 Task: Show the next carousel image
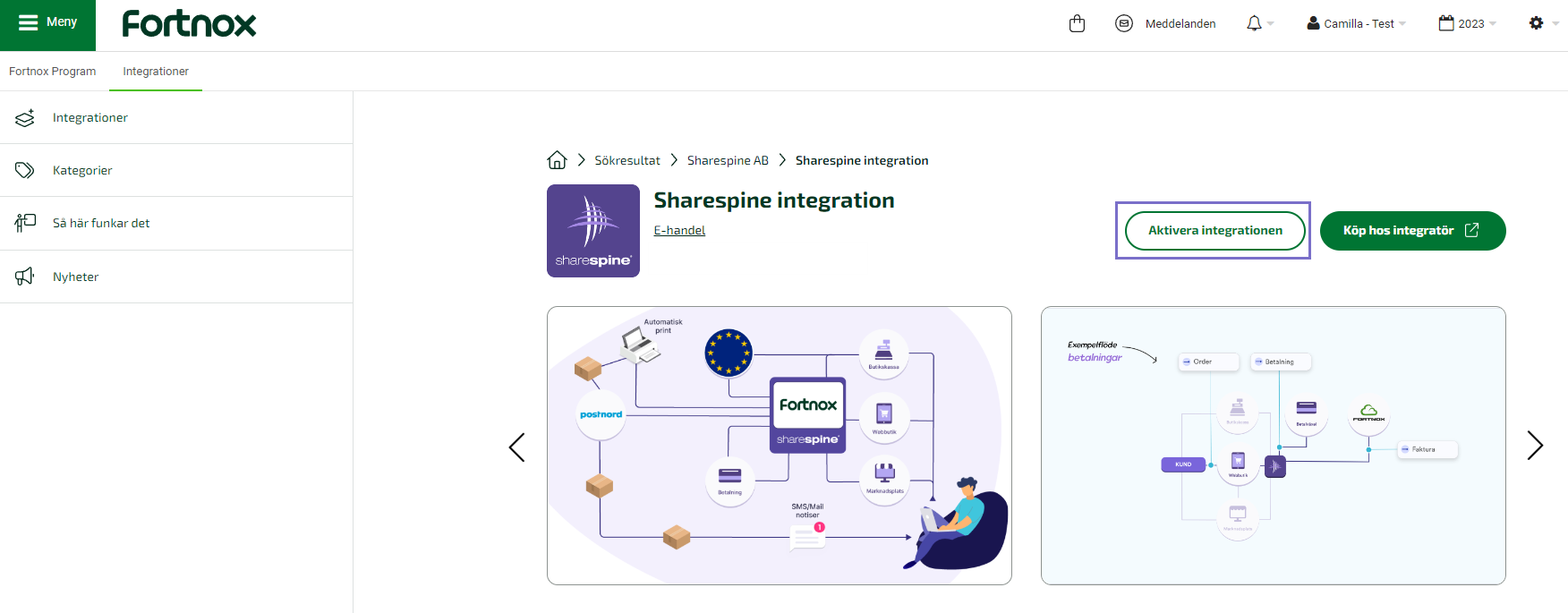(1535, 445)
